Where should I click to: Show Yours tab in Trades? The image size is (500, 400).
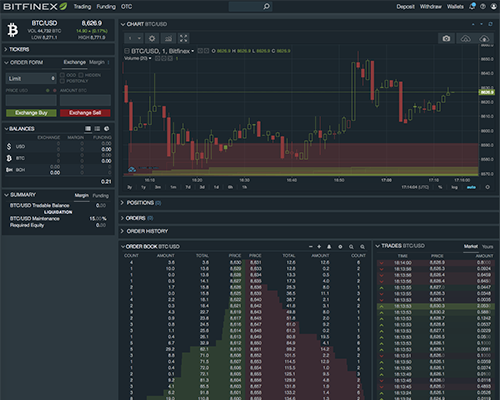click(x=487, y=247)
